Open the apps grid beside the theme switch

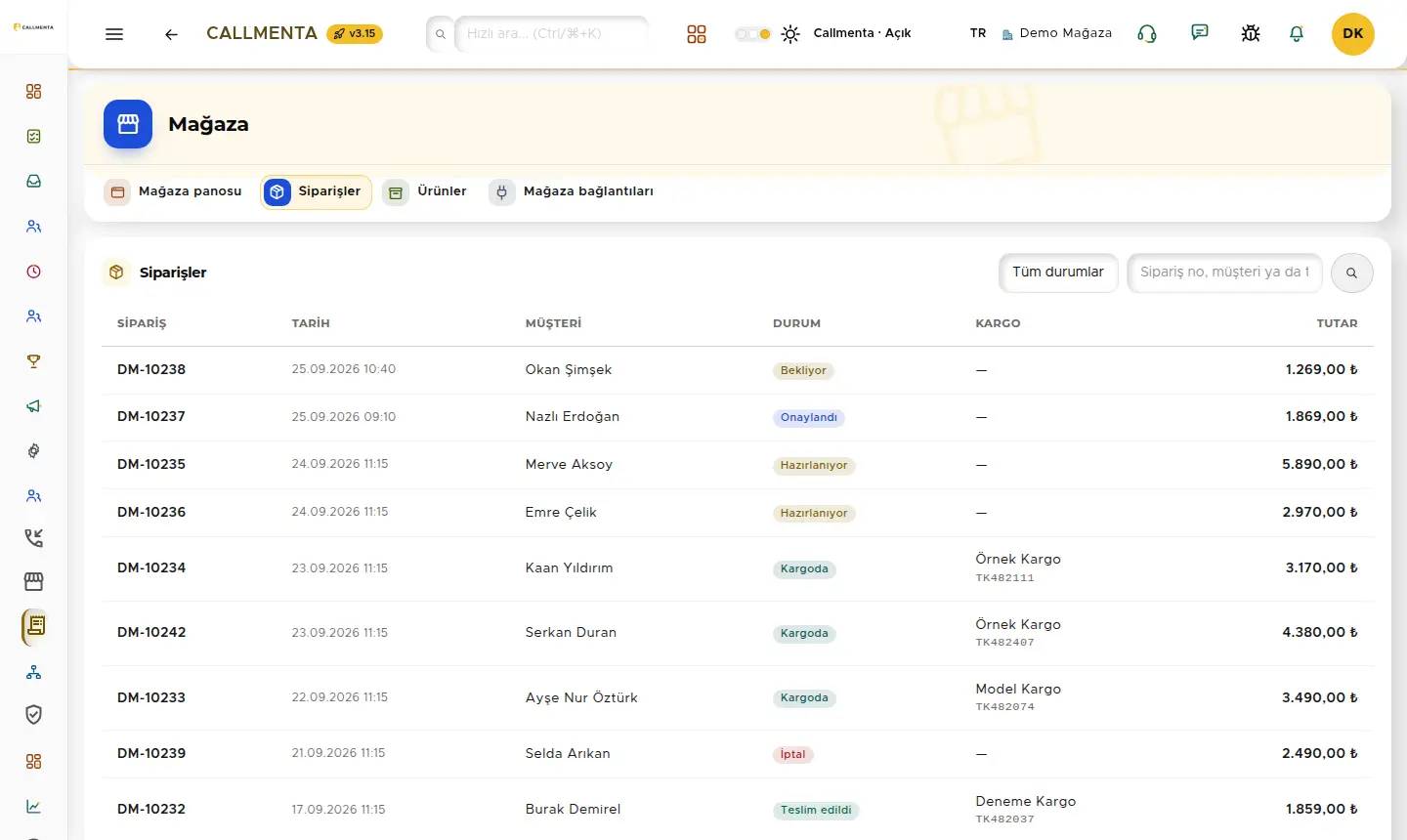697,34
